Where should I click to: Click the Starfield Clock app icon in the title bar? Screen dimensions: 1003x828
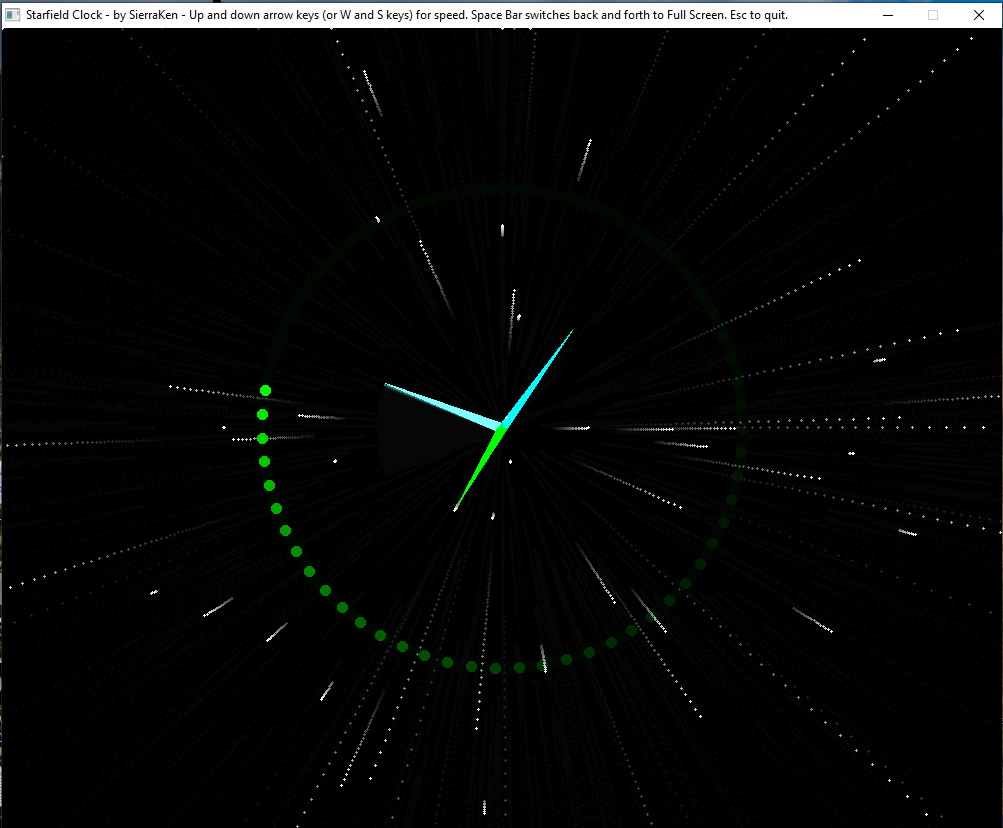point(14,15)
